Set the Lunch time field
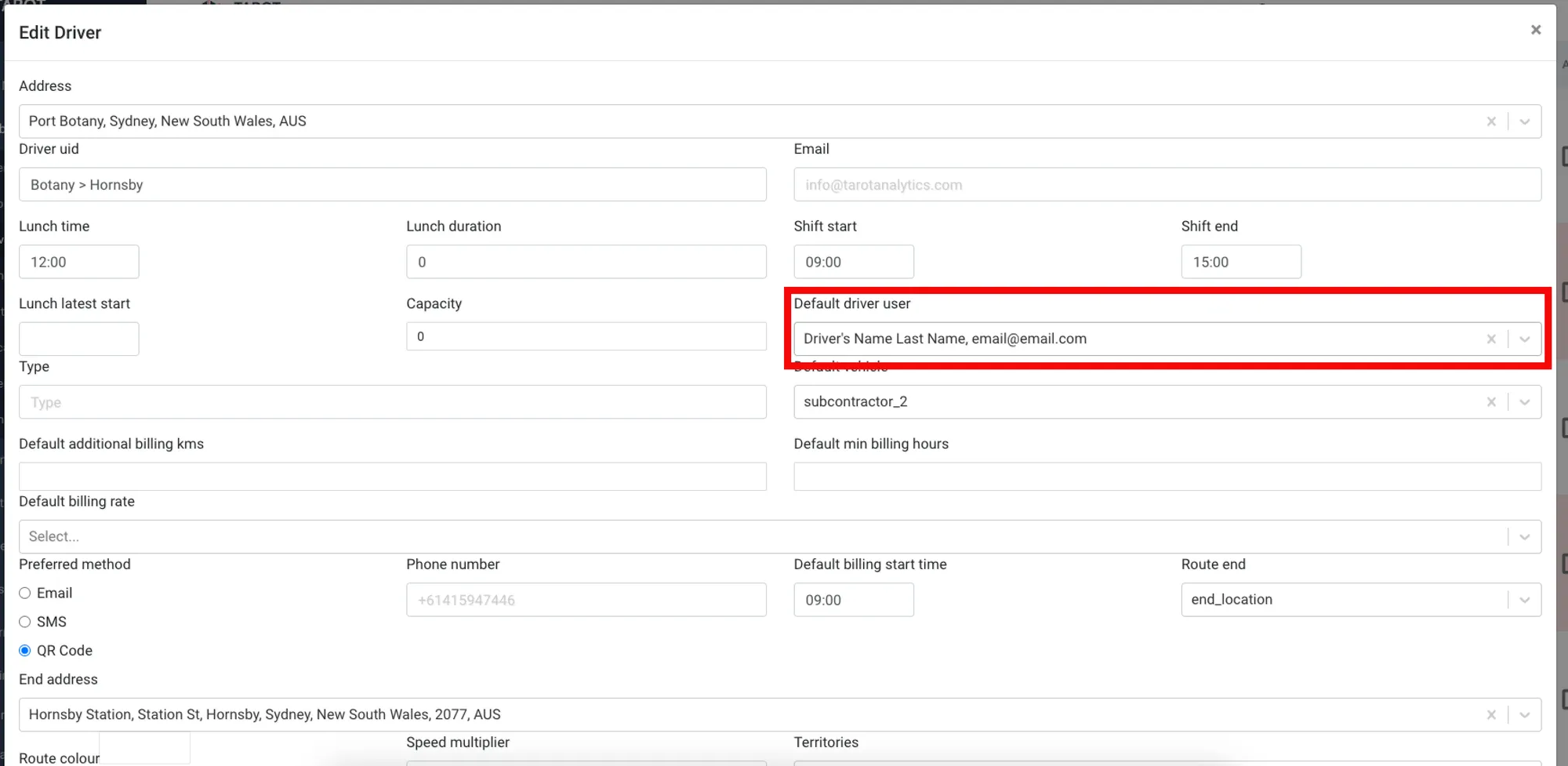Screen dimensions: 1568x766 tap(79, 262)
